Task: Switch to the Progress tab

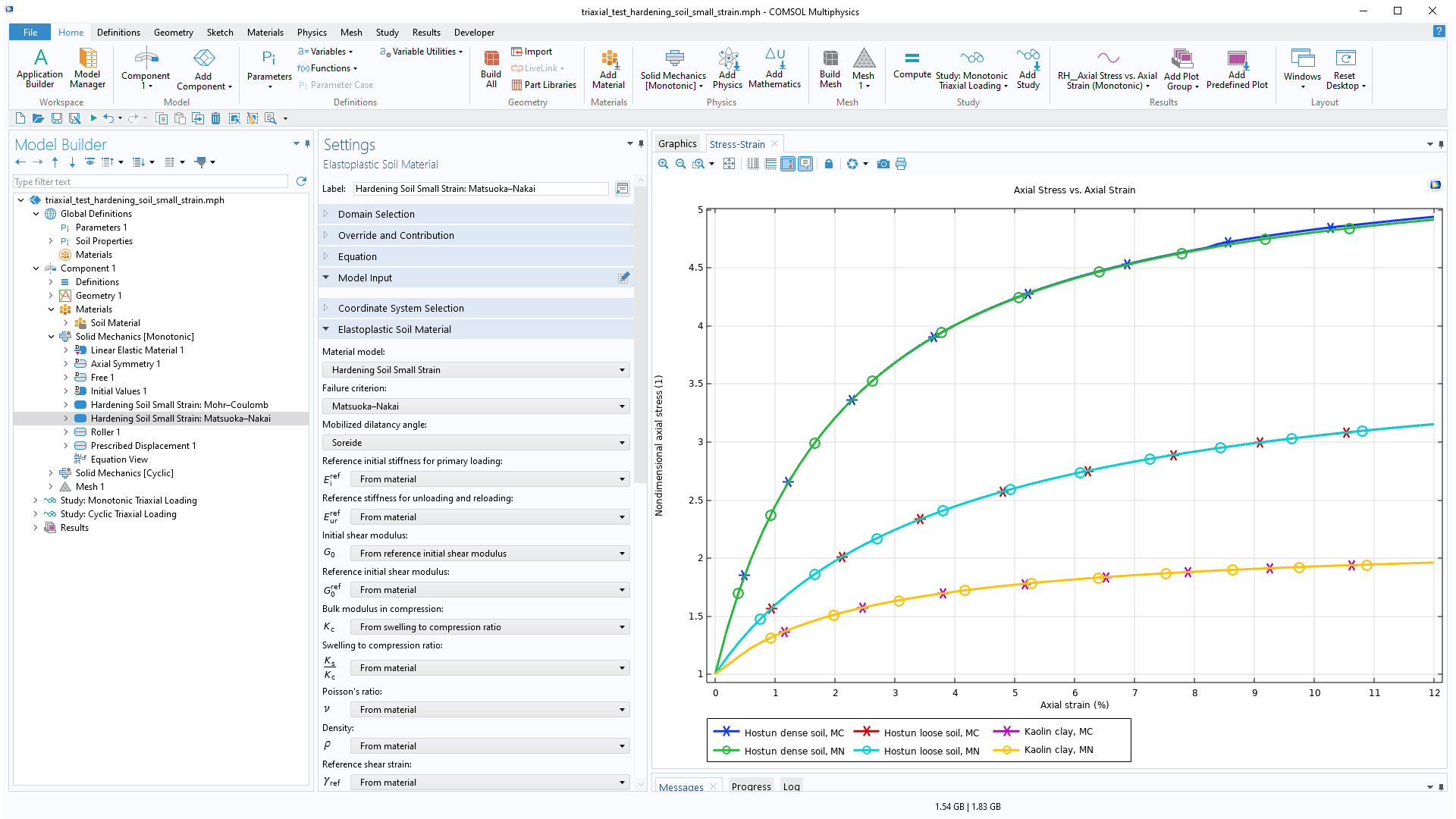Action: pos(751,786)
